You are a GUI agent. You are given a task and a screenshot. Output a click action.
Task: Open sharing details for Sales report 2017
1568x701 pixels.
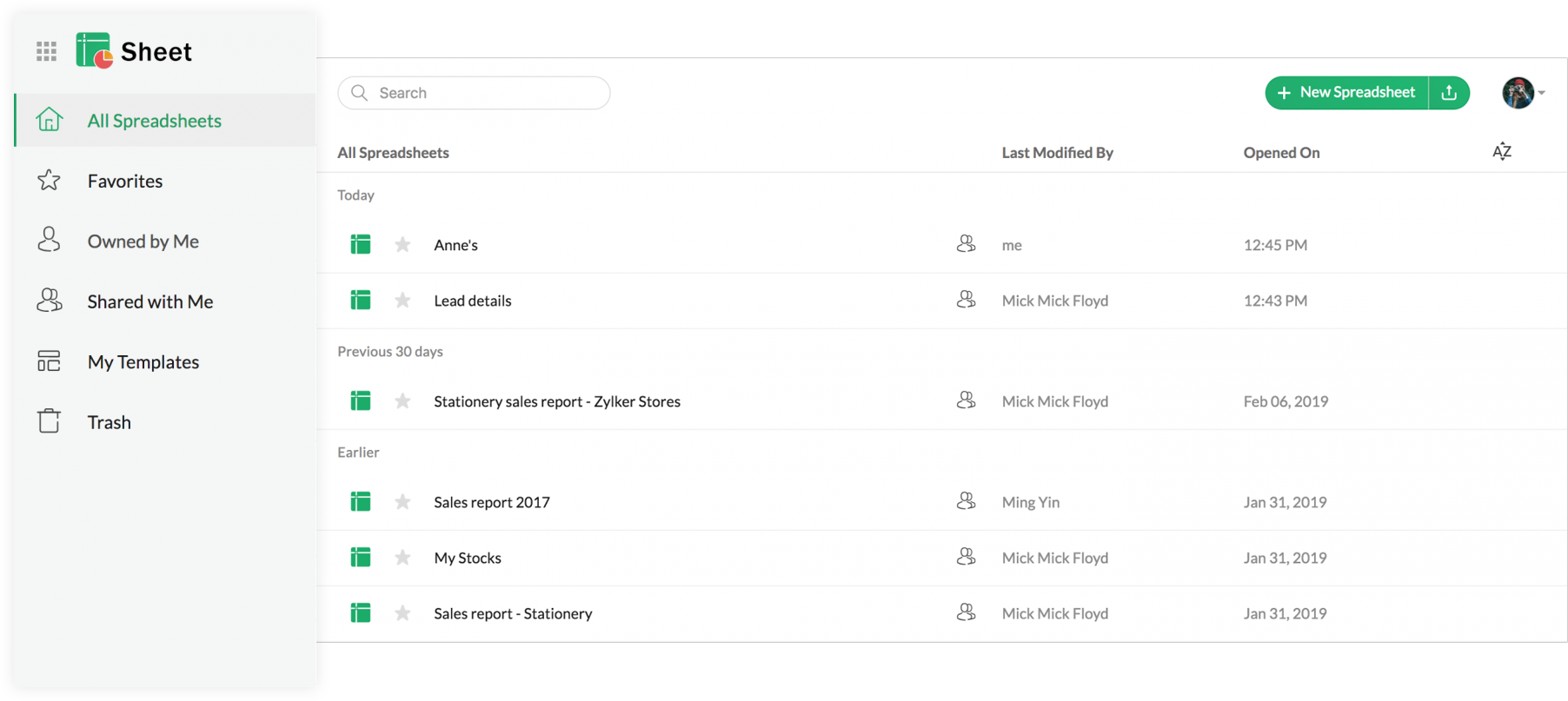pos(966,501)
